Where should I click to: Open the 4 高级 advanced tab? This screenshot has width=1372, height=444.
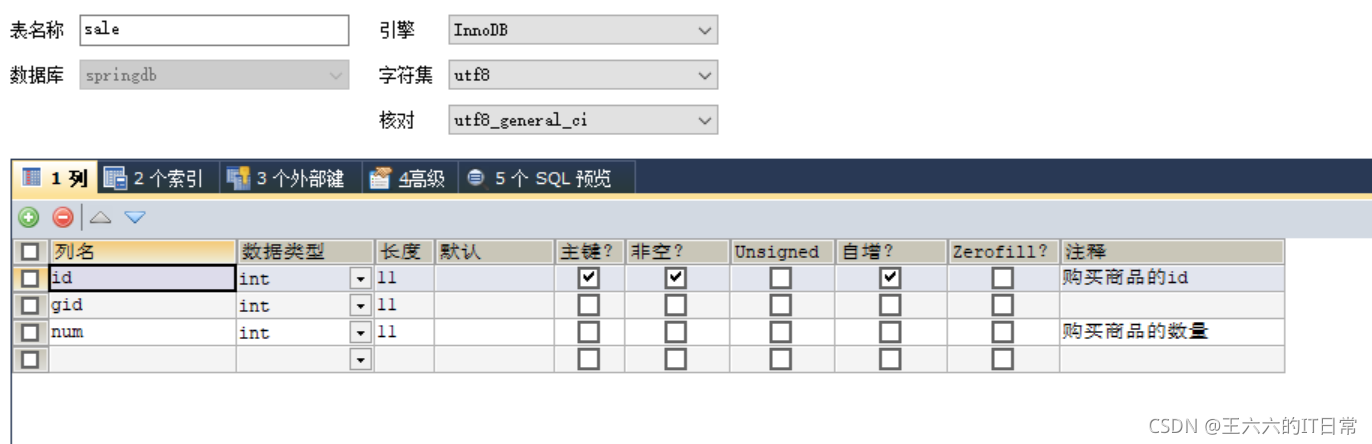(x=407, y=178)
